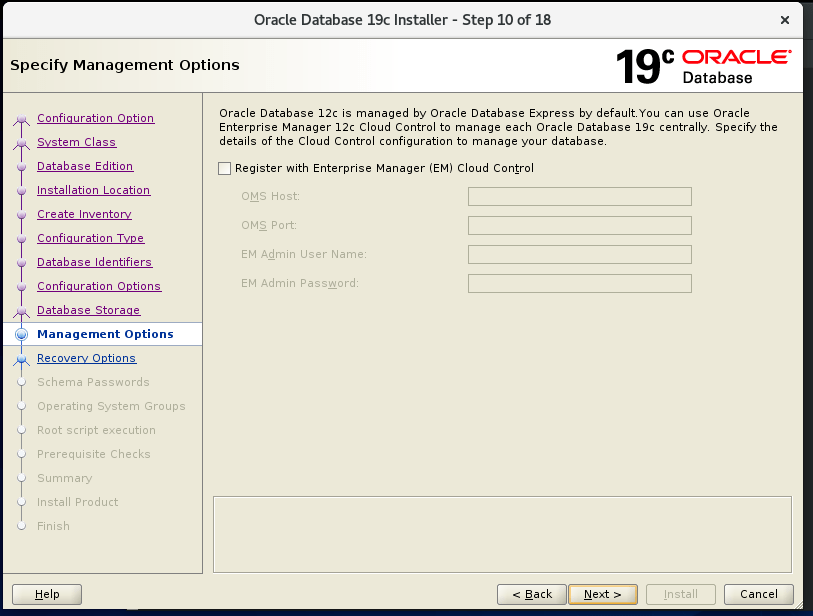This screenshot has height=616, width=813.
Task: Click the OMS Port input field
Action: point(580,226)
